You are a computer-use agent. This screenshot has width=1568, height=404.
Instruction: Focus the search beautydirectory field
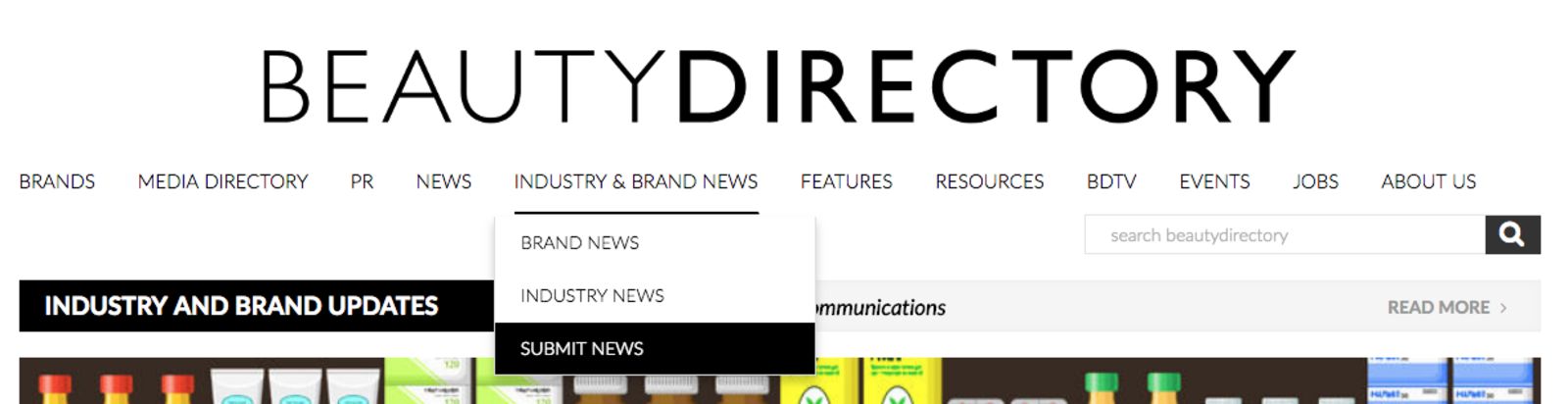click(x=1285, y=235)
